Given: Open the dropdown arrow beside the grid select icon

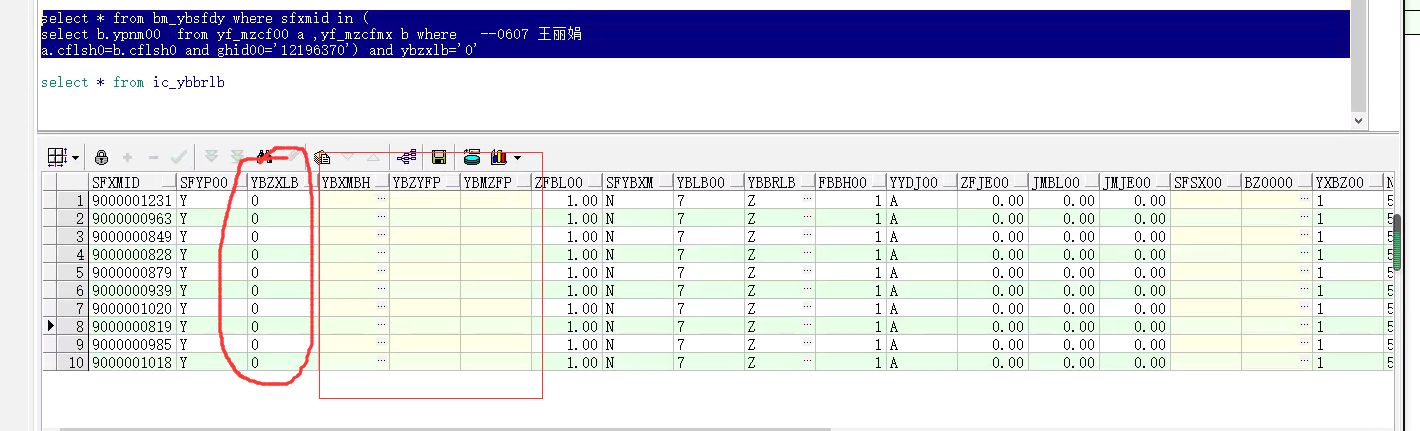Looking at the screenshot, I should [x=75, y=158].
